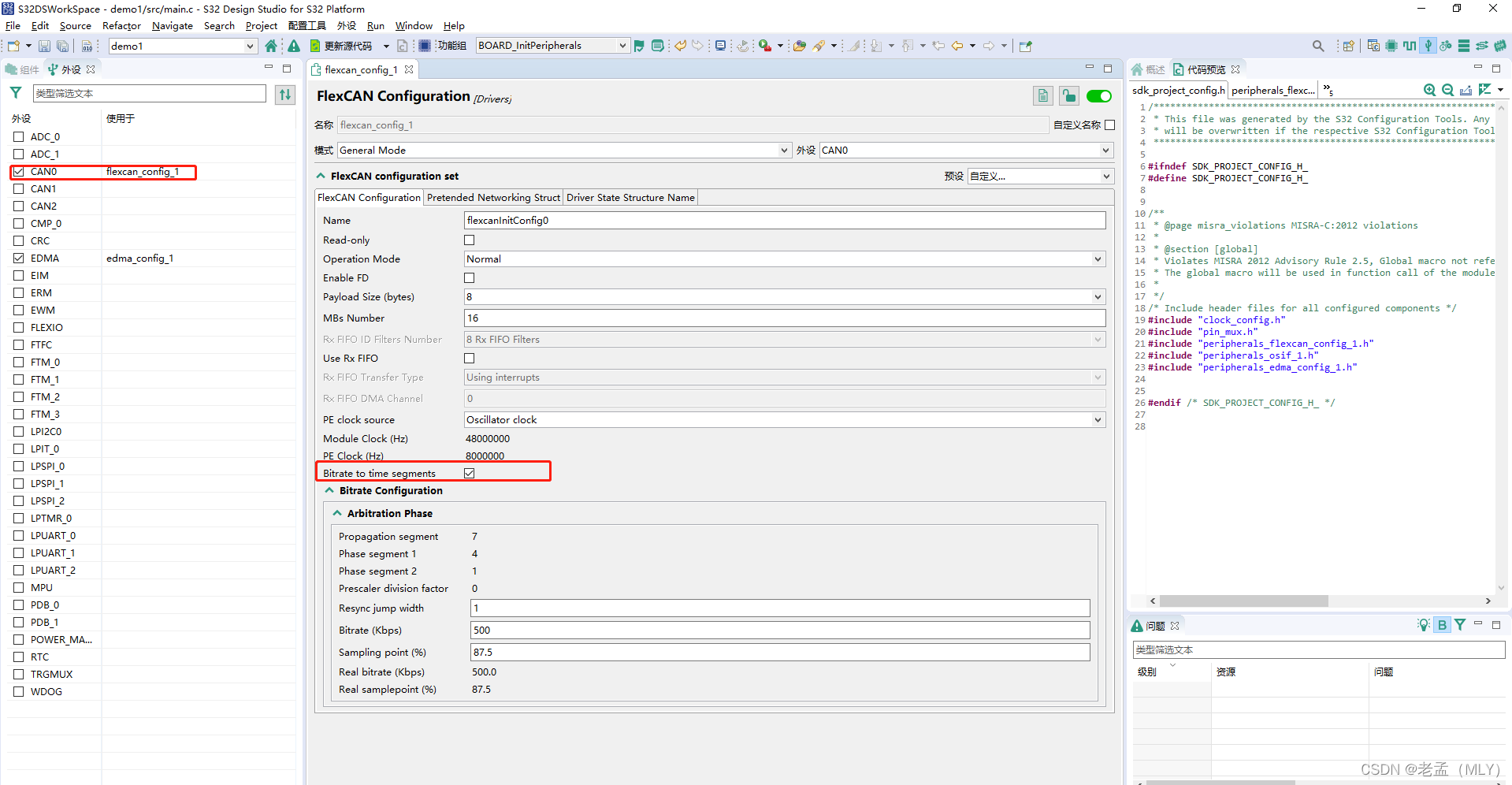Click the Save All icon in the toolbar

[x=62, y=46]
